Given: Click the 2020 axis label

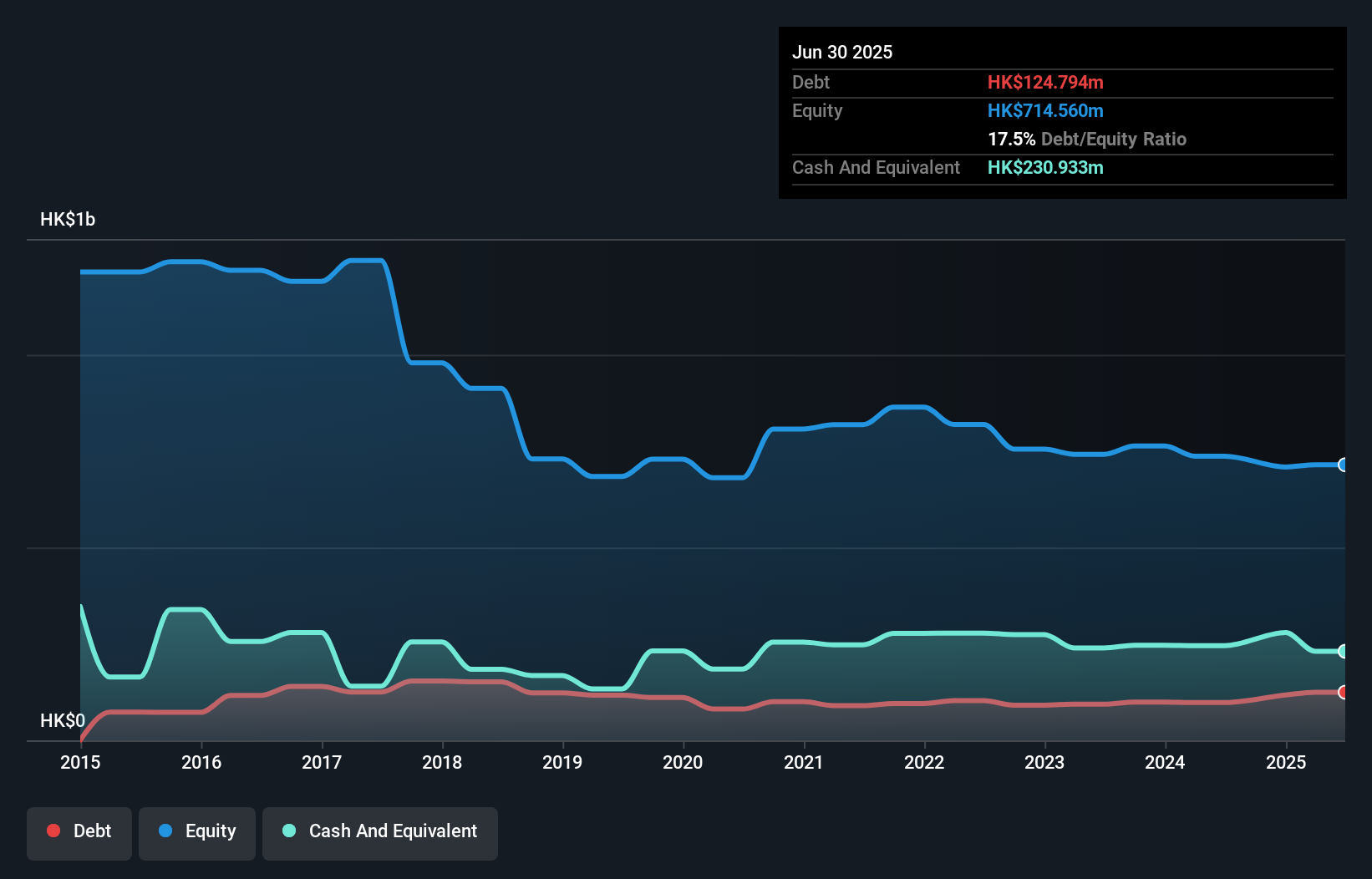Looking at the screenshot, I should tap(683, 762).
